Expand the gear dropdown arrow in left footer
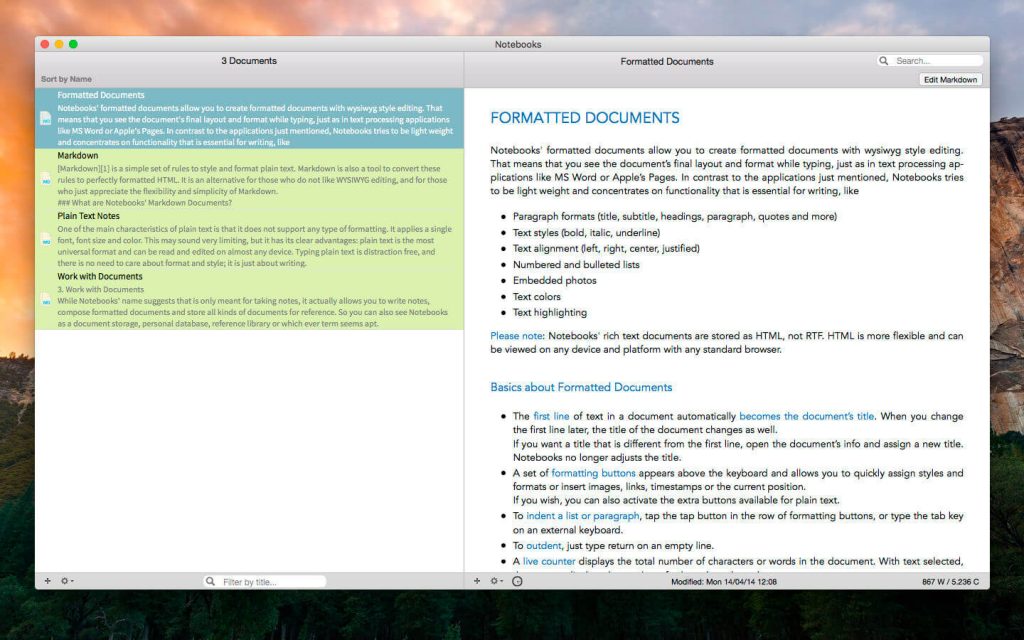The width and height of the screenshot is (1024, 640). [70, 580]
